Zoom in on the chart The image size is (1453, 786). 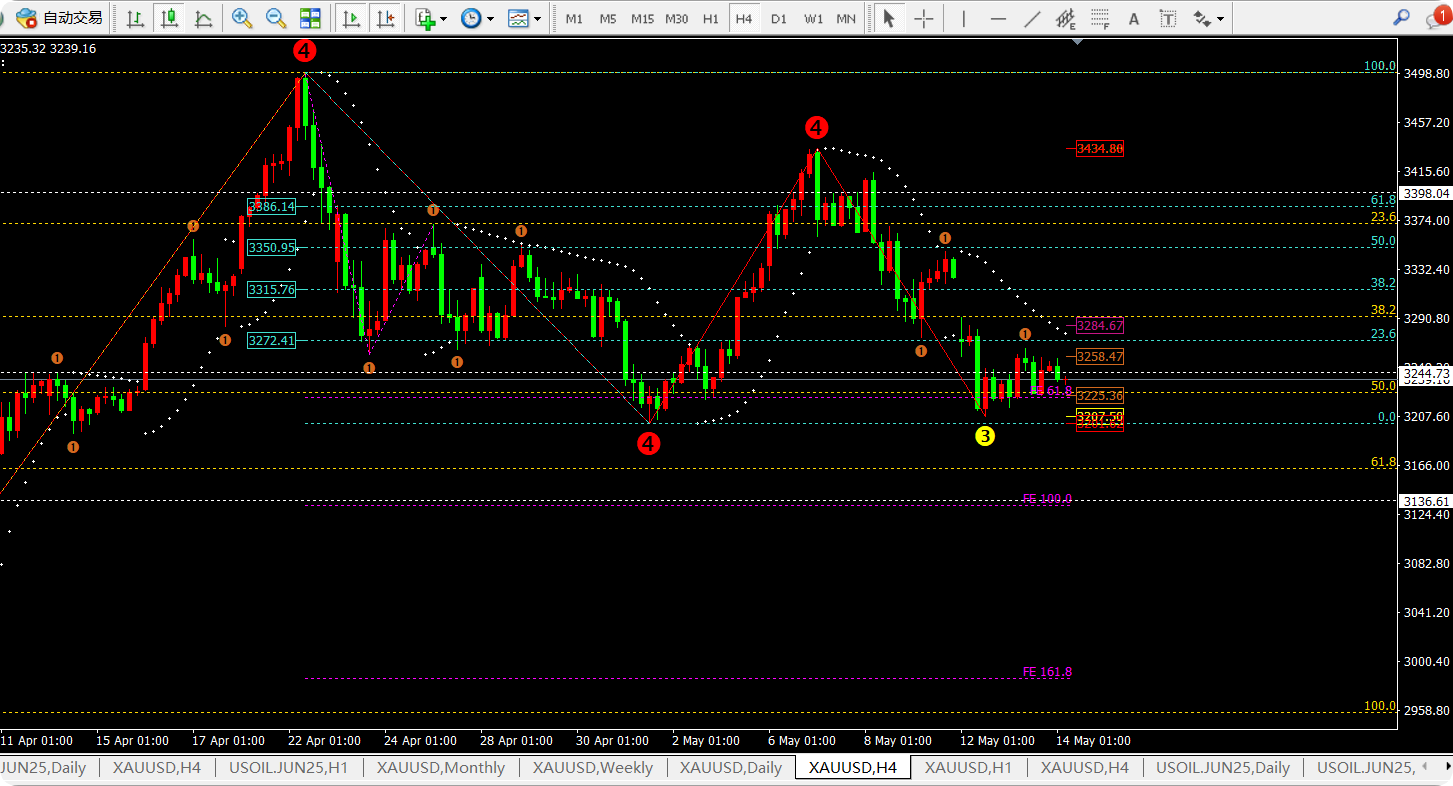tap(241, 18)
